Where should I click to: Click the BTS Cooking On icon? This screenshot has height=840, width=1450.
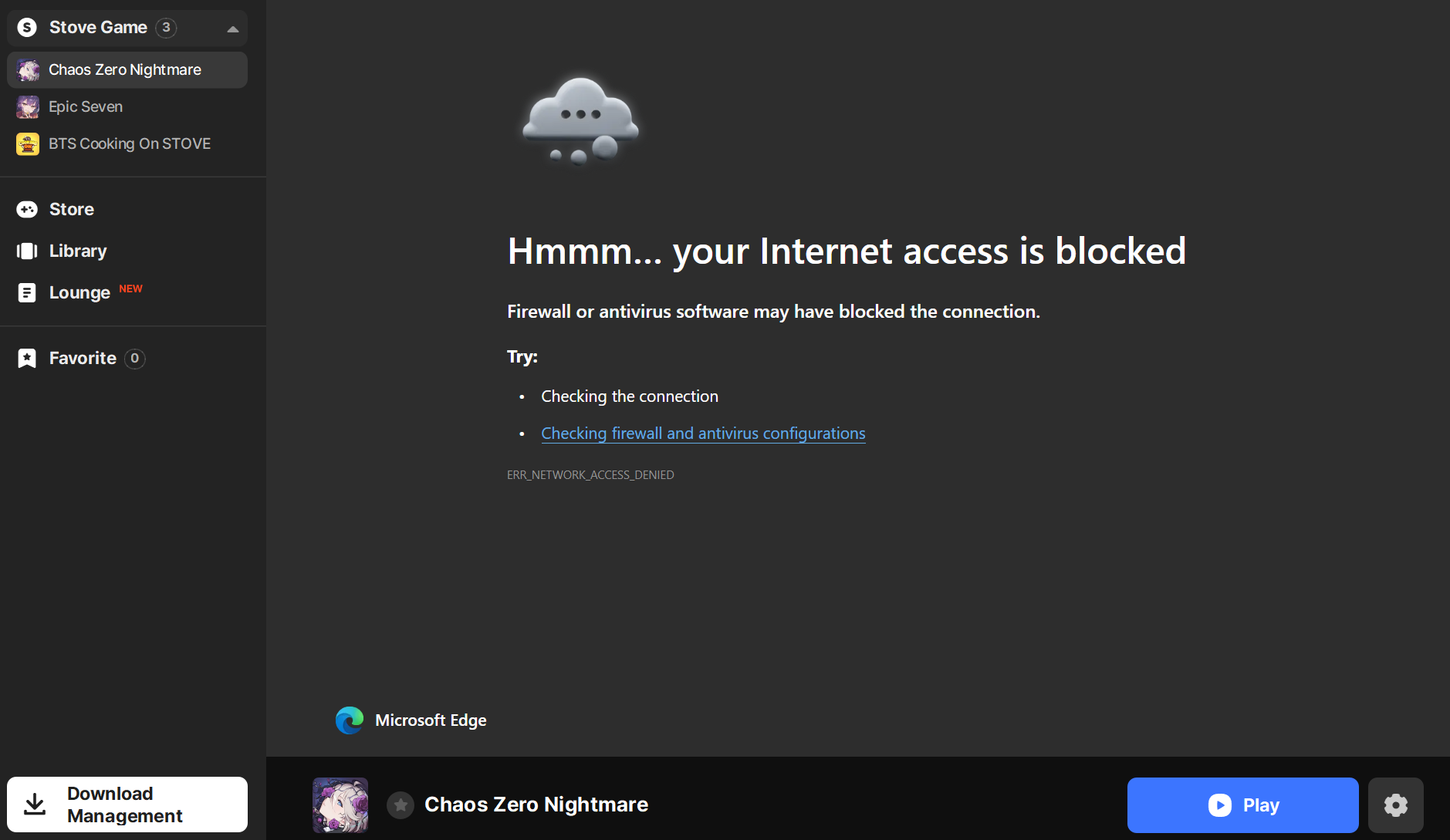[x=28, y=143]
